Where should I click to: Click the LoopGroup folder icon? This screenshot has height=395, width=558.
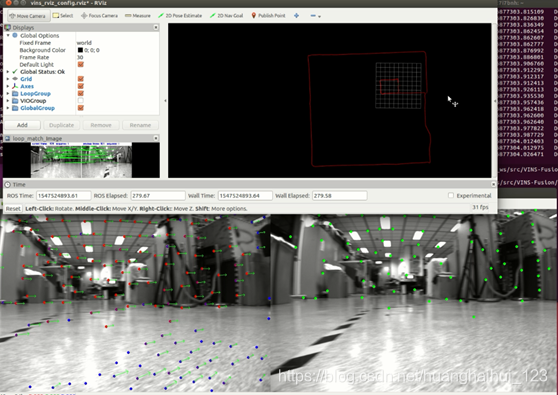point(15,94)
